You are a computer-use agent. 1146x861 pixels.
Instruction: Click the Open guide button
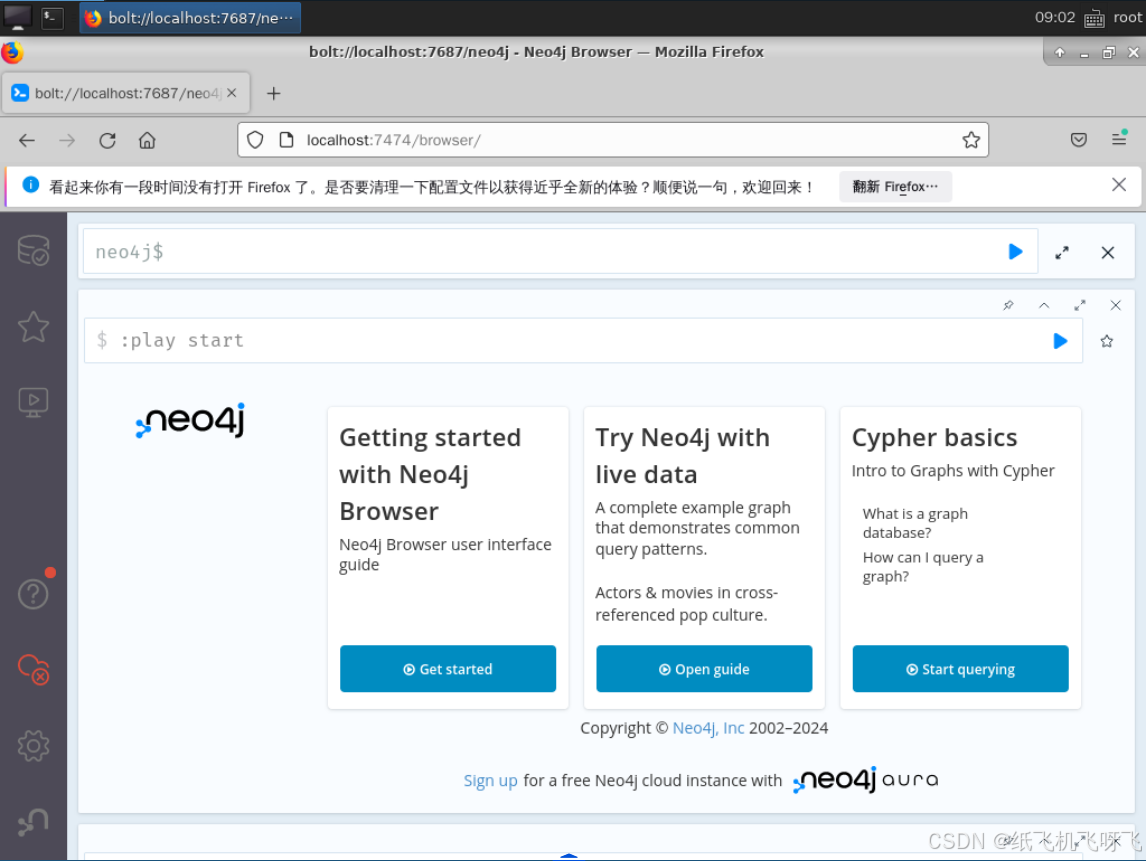pos(705,669)
